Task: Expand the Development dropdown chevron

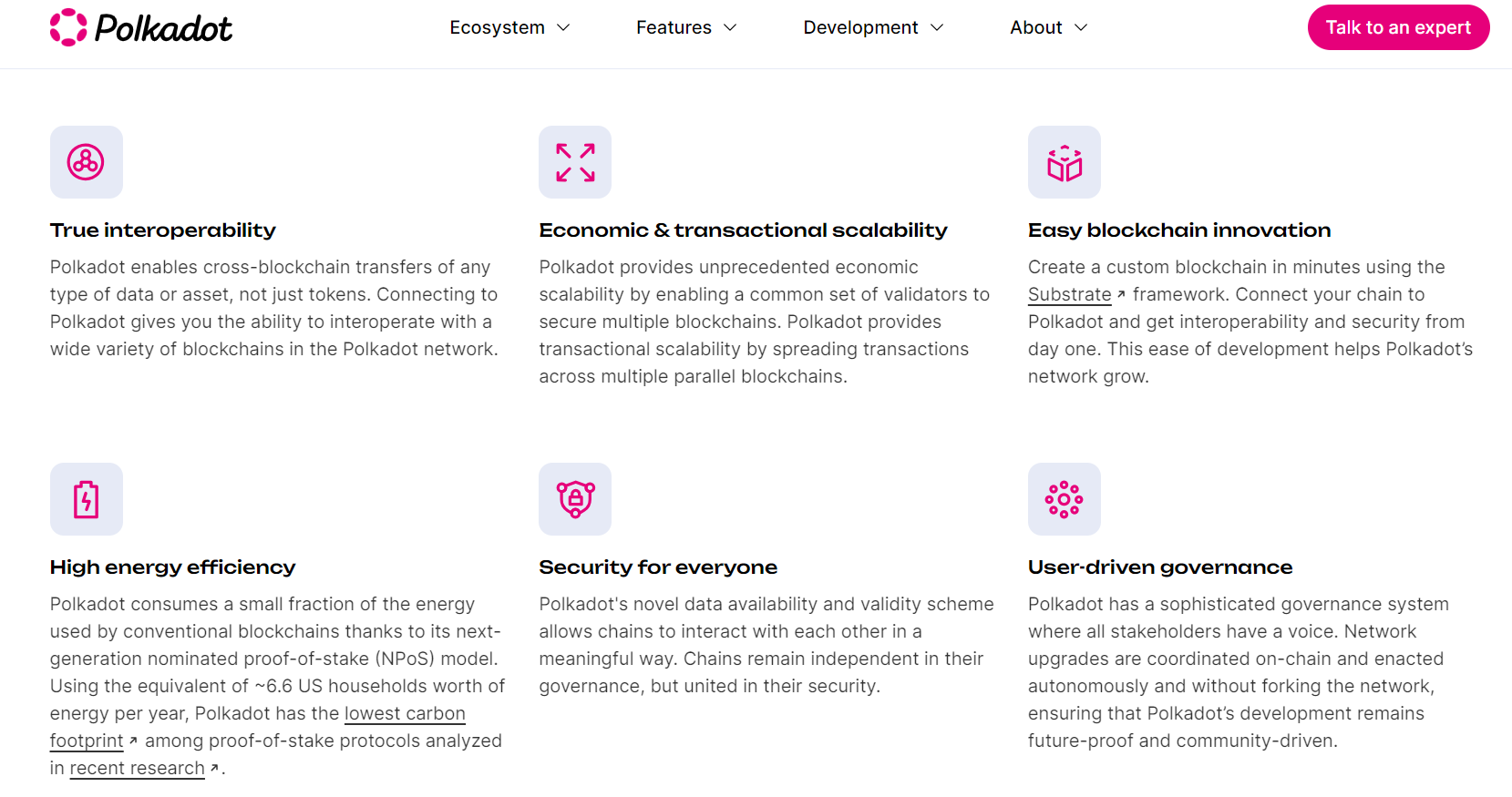Action: pos(937,28)
